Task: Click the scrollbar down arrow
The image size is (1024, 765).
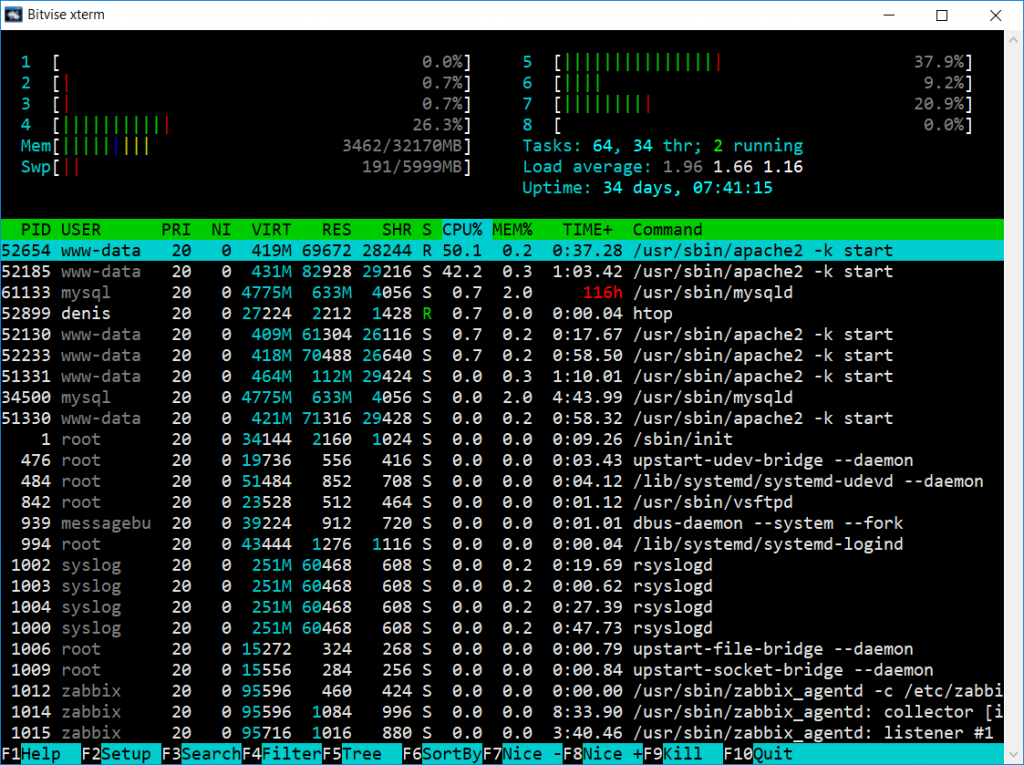Action: [1014, 755]
